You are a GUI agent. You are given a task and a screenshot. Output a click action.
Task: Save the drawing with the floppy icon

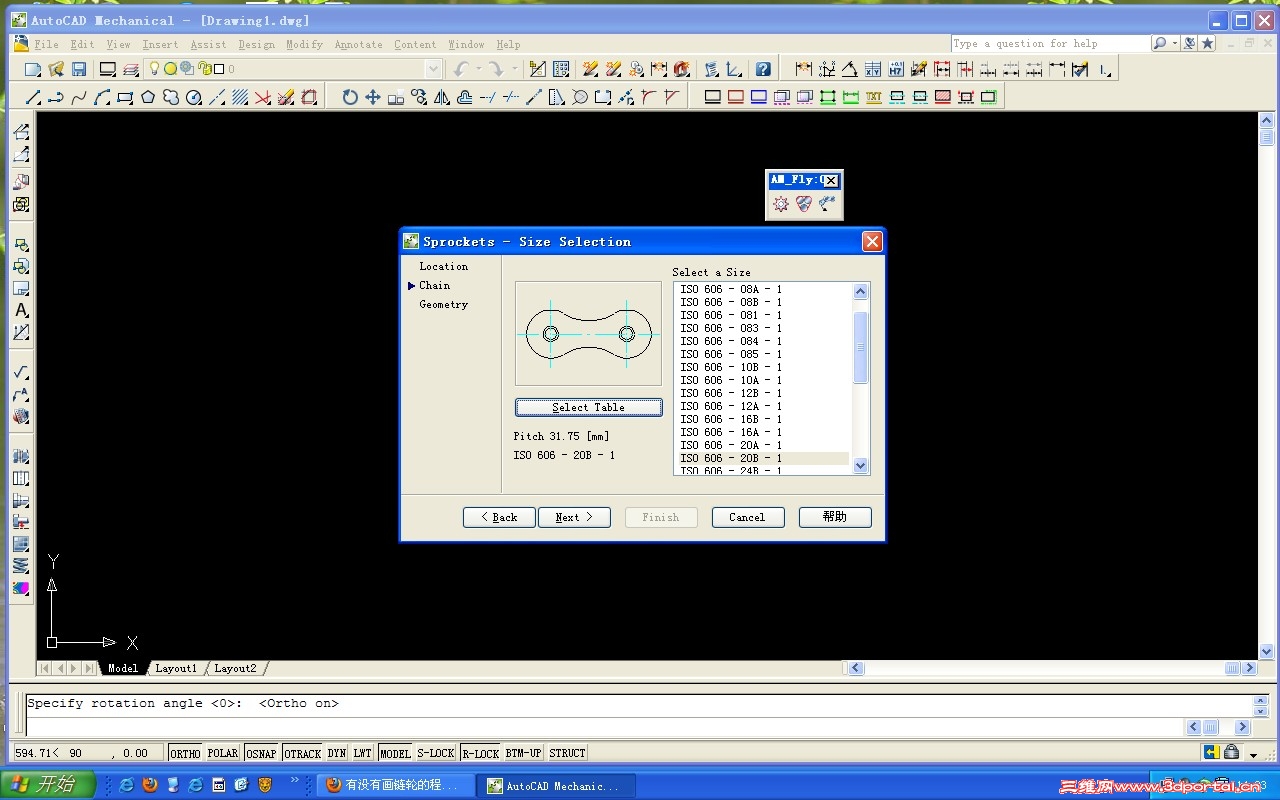click(x=79, y=70)
